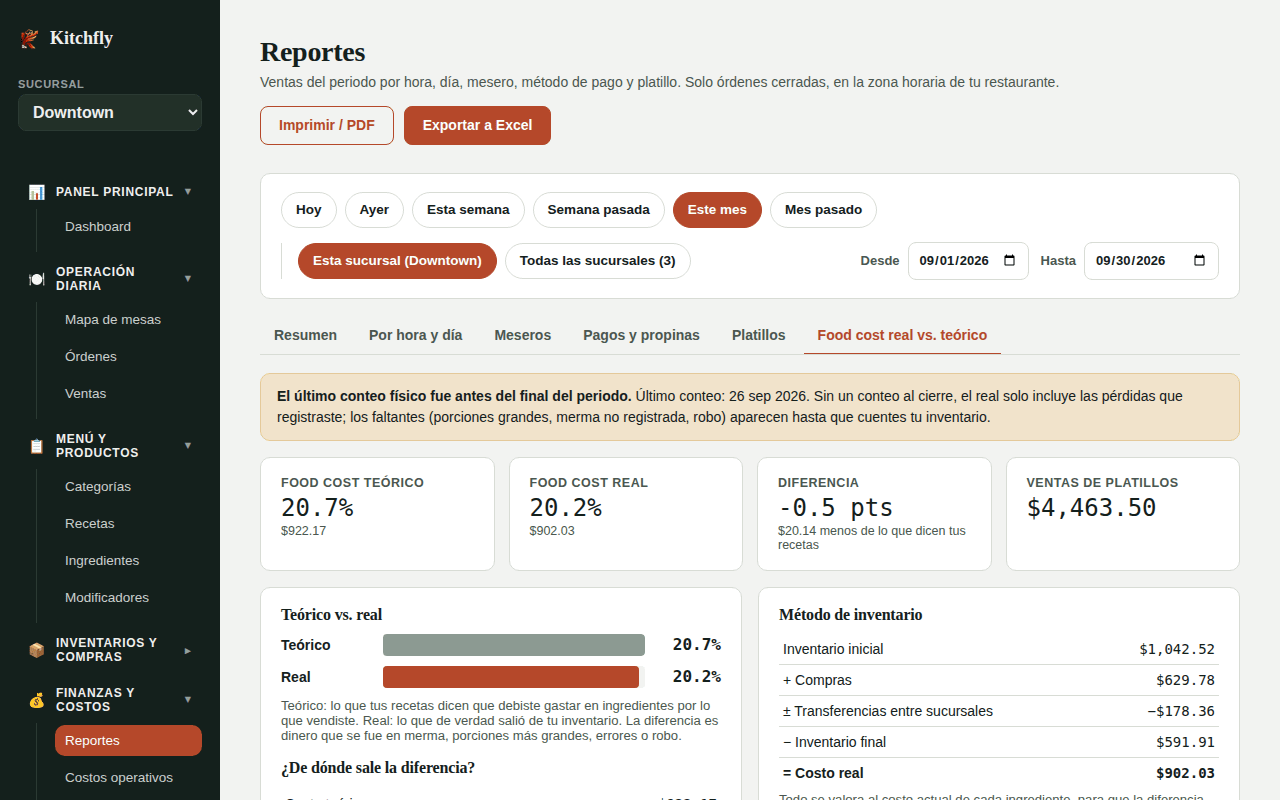Click the Real red progress bar
1280x800 pixels.
point(511,677)
